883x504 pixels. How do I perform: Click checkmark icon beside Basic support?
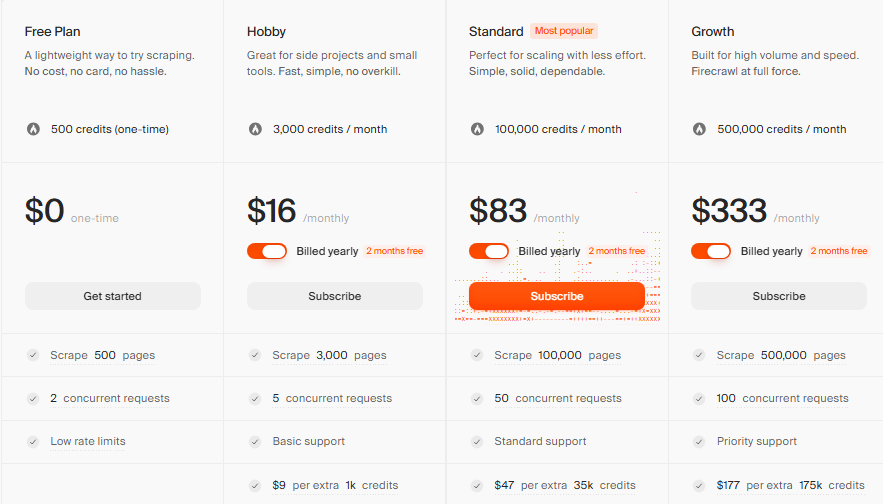[255, 441]
